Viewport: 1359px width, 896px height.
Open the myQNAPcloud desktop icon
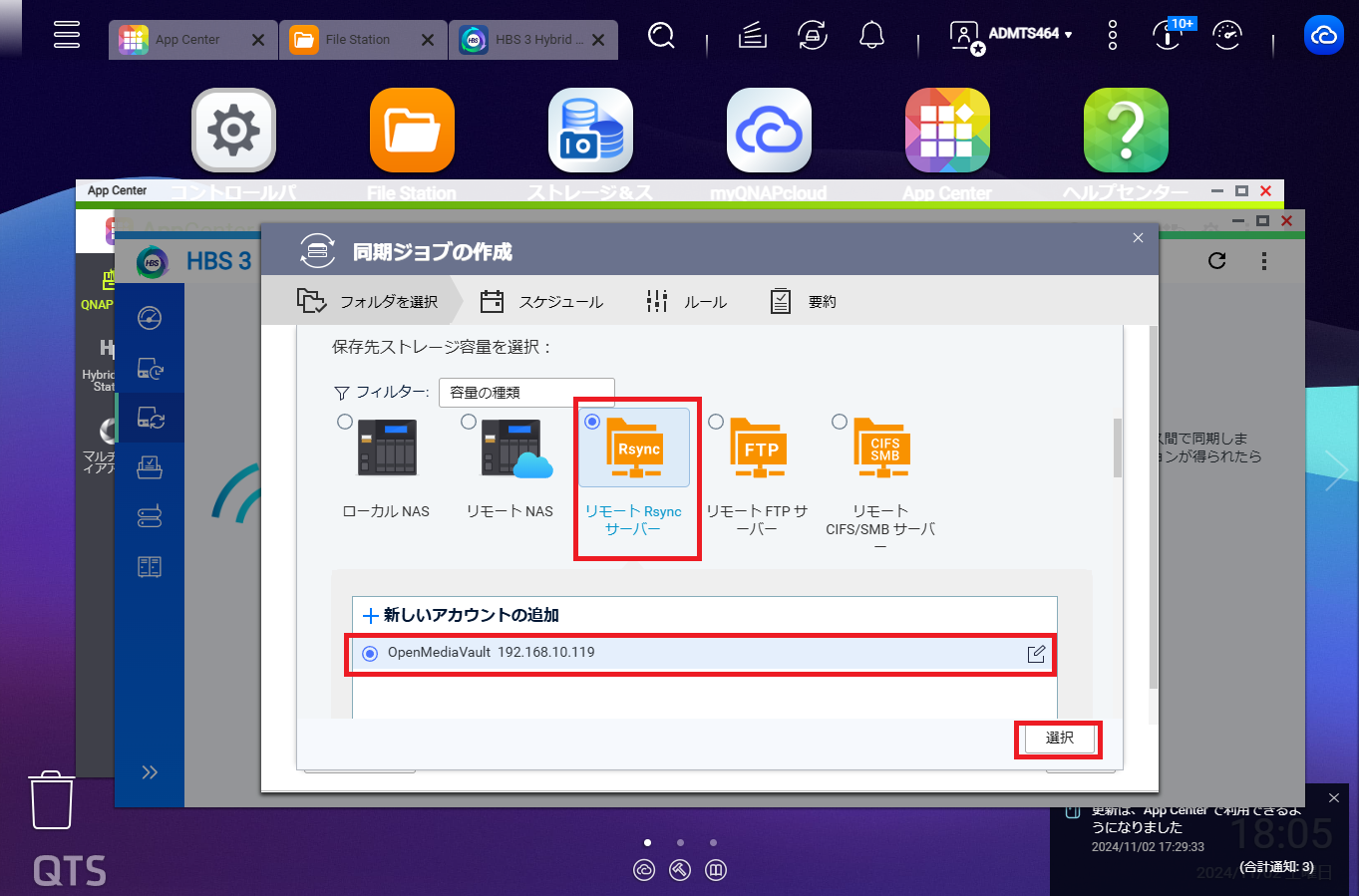pyautogui.click(x=769, y=130)
